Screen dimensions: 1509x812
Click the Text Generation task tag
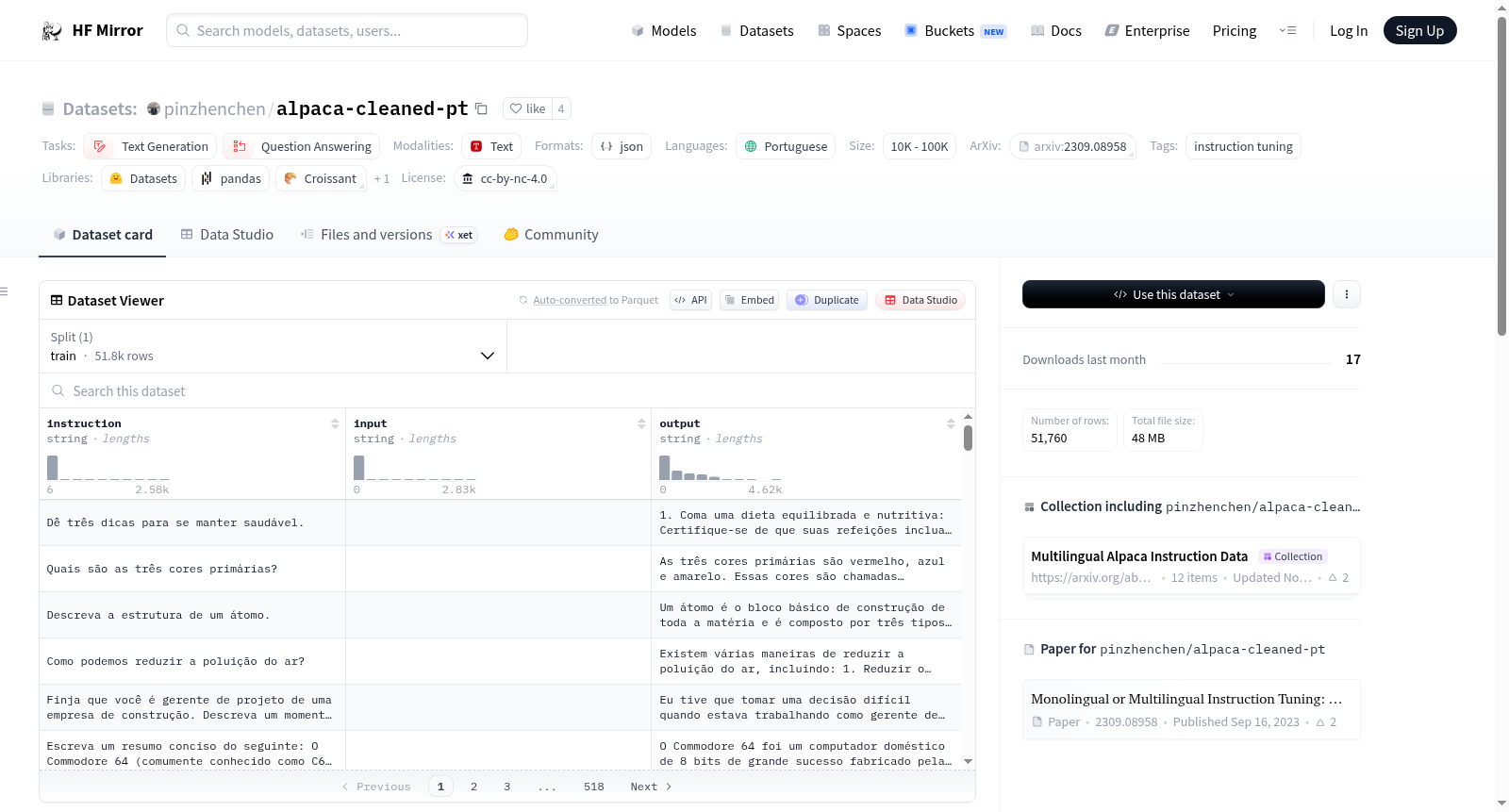point(150,146)
